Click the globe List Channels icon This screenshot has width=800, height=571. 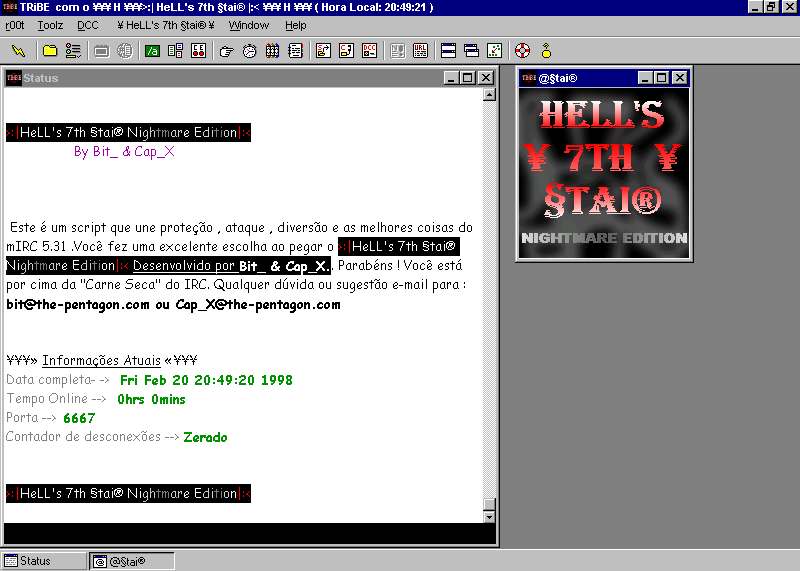124,50
